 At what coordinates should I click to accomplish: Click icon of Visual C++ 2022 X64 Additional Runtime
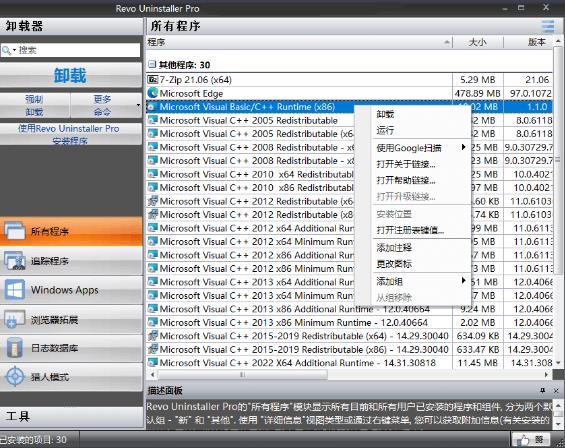[152, 363]
